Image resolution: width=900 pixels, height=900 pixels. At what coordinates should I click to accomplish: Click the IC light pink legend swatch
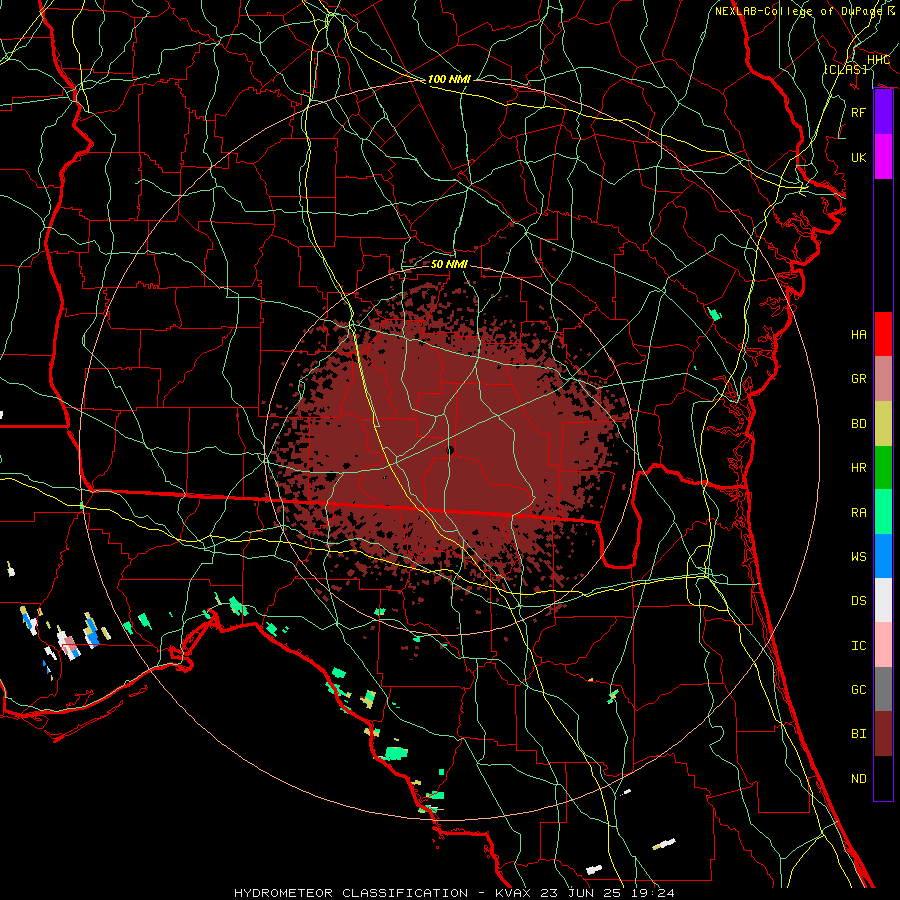pos(883,645)
